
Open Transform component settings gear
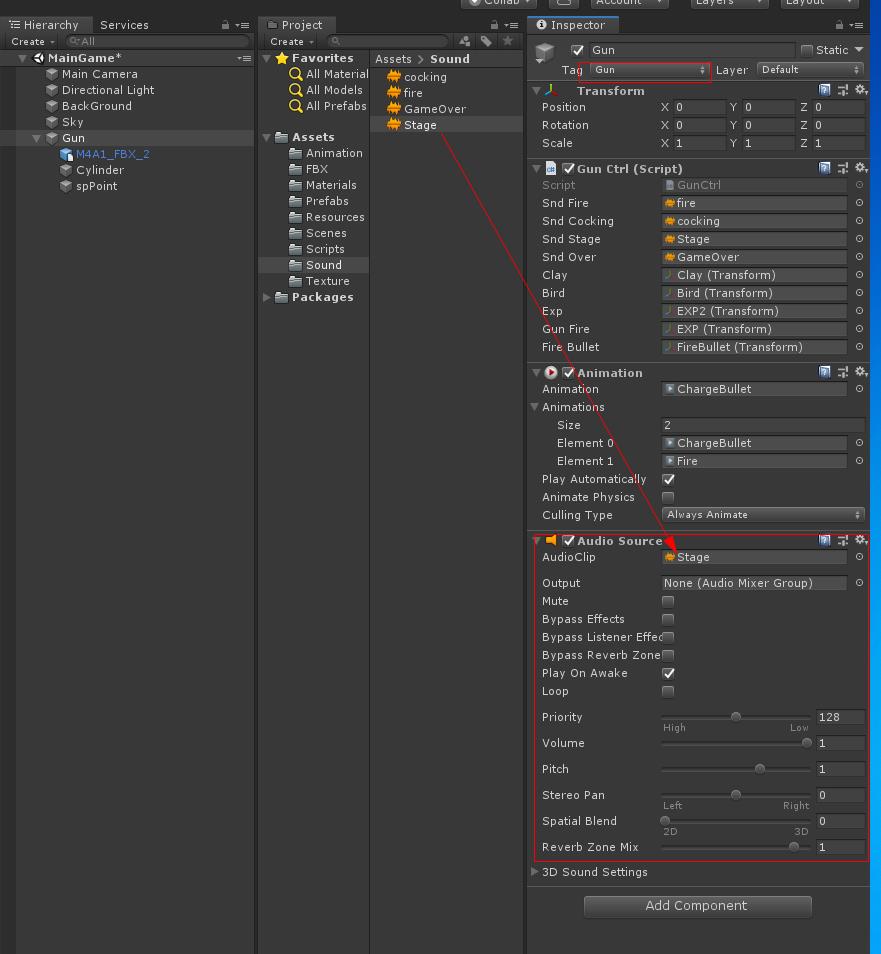[861, 90]
